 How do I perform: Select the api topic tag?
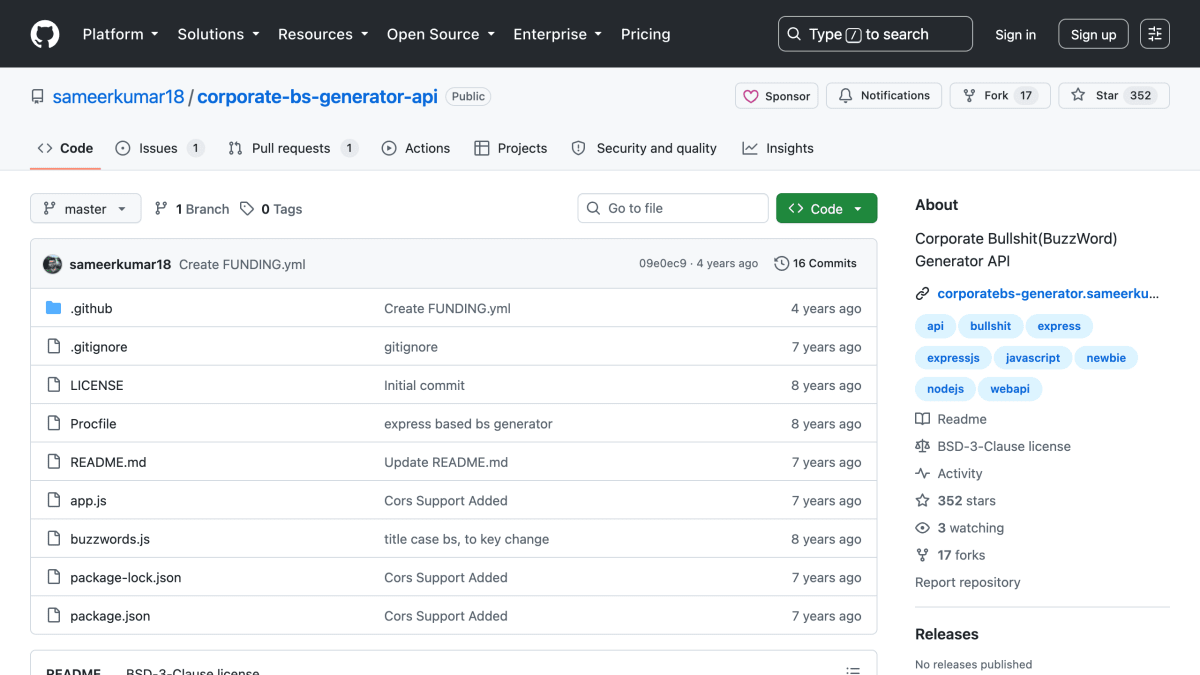tap(935, 326)
